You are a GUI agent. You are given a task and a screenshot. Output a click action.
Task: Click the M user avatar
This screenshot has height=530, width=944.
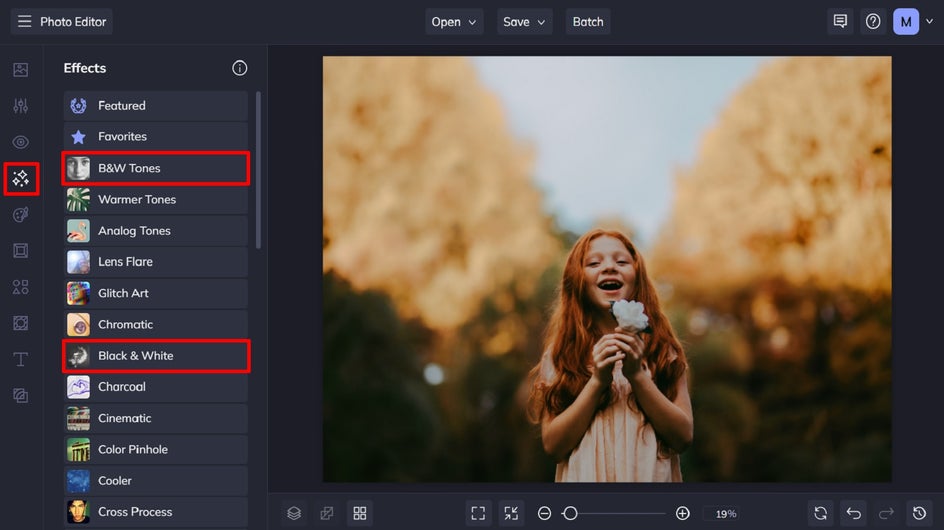pyautogui.click(x=905, y=22)
